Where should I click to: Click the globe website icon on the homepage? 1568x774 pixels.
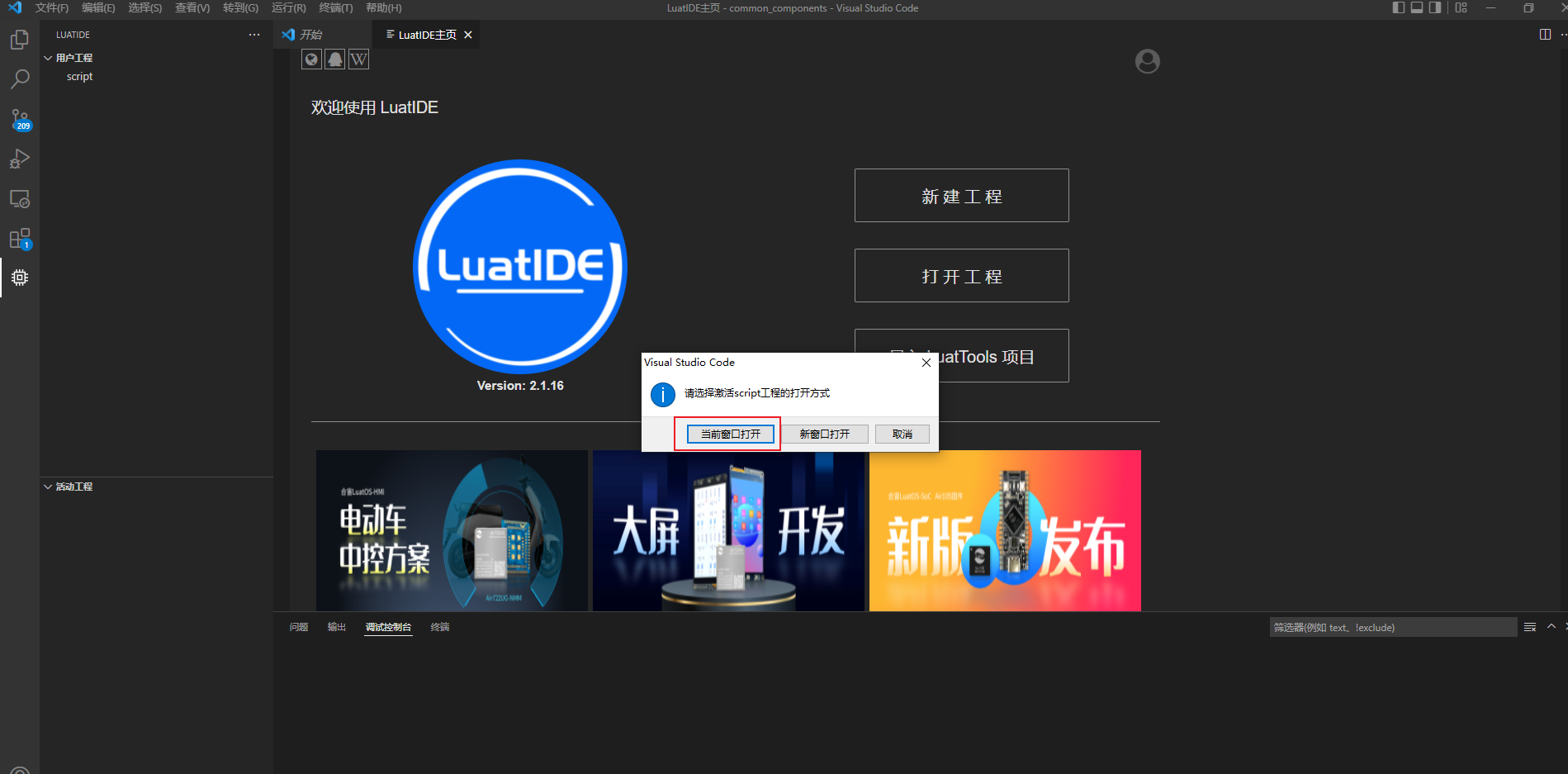pyautogui.click(x=311, y=59)
